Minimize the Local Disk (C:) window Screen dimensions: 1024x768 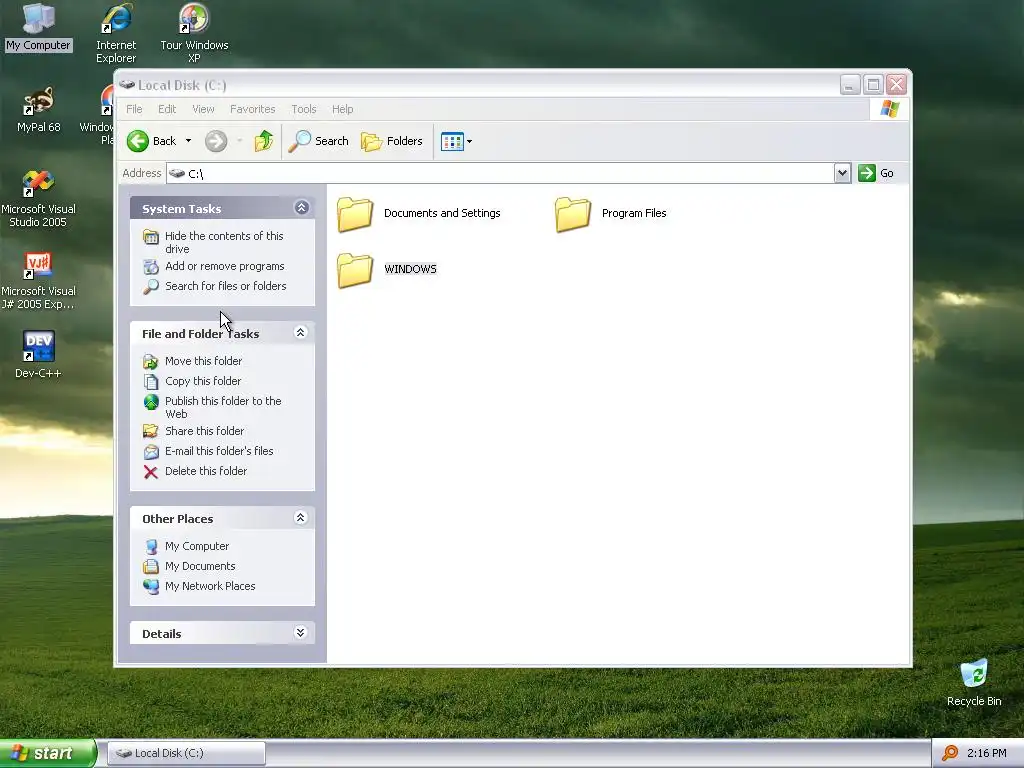850,85
